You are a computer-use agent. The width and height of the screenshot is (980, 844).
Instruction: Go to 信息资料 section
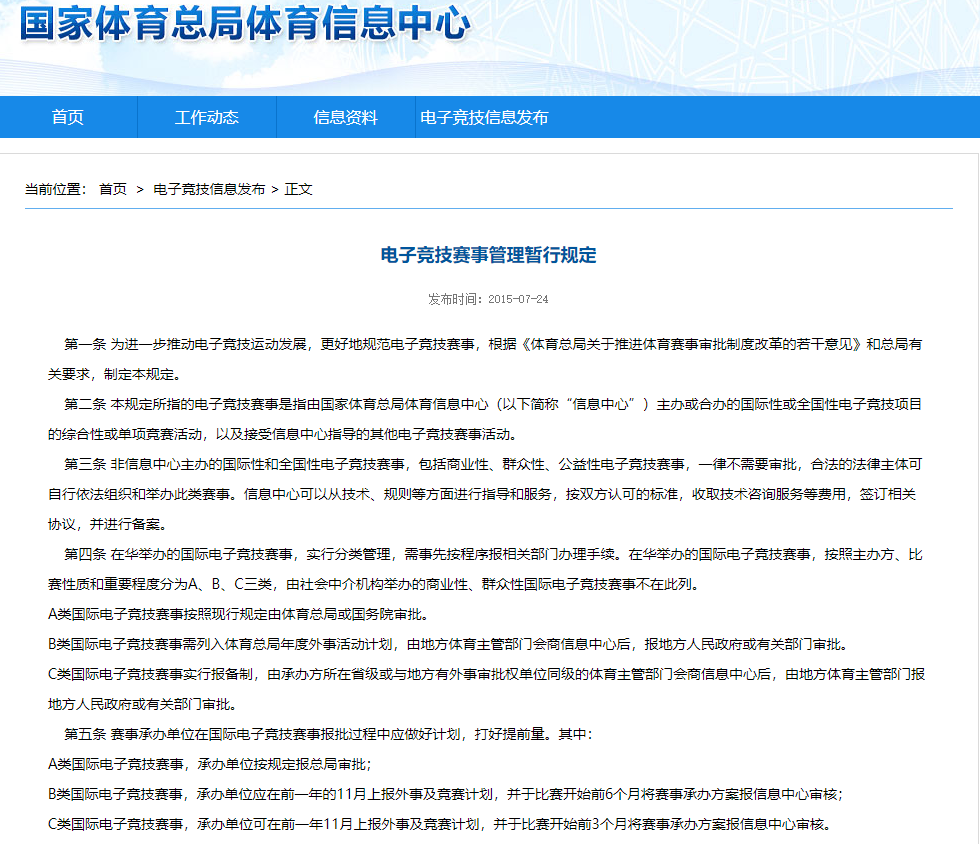[x=346, y=118]
